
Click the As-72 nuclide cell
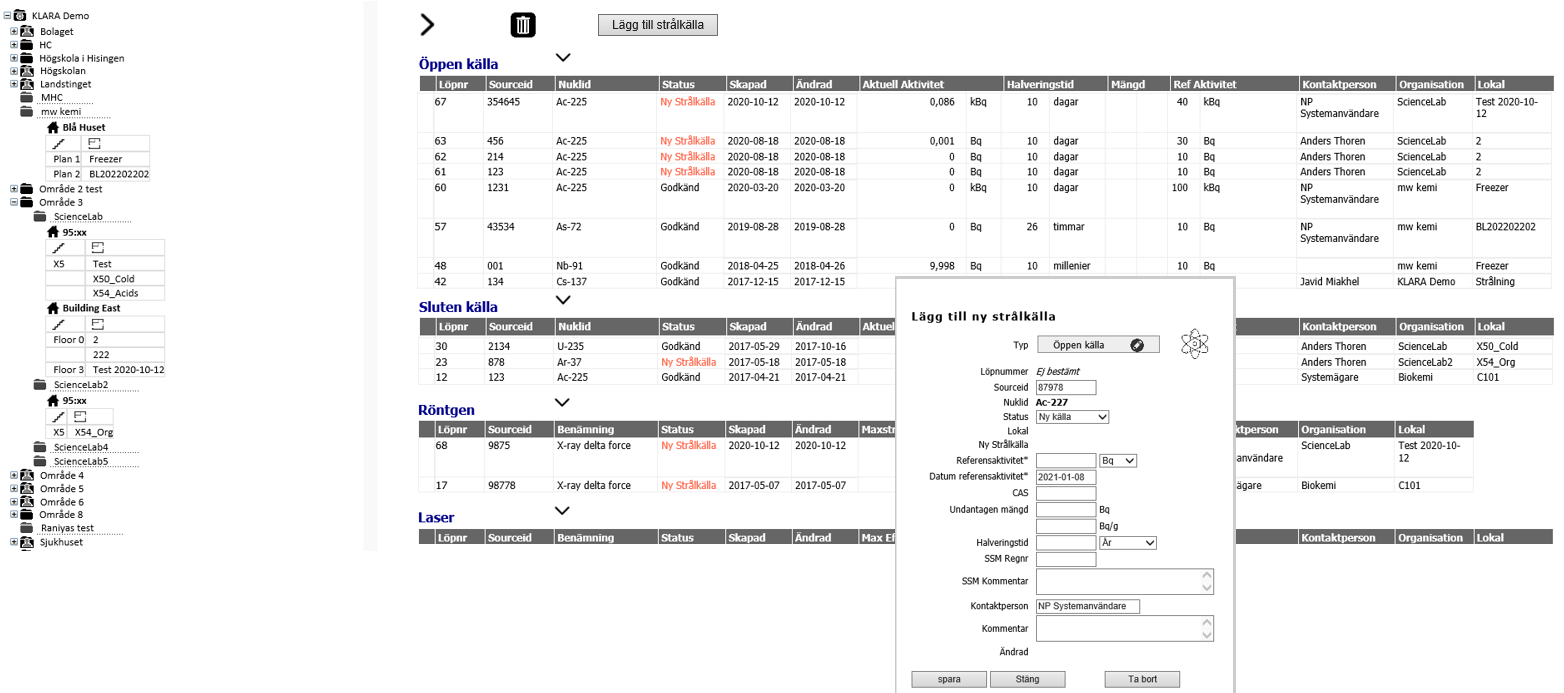(x=571, y=227)
